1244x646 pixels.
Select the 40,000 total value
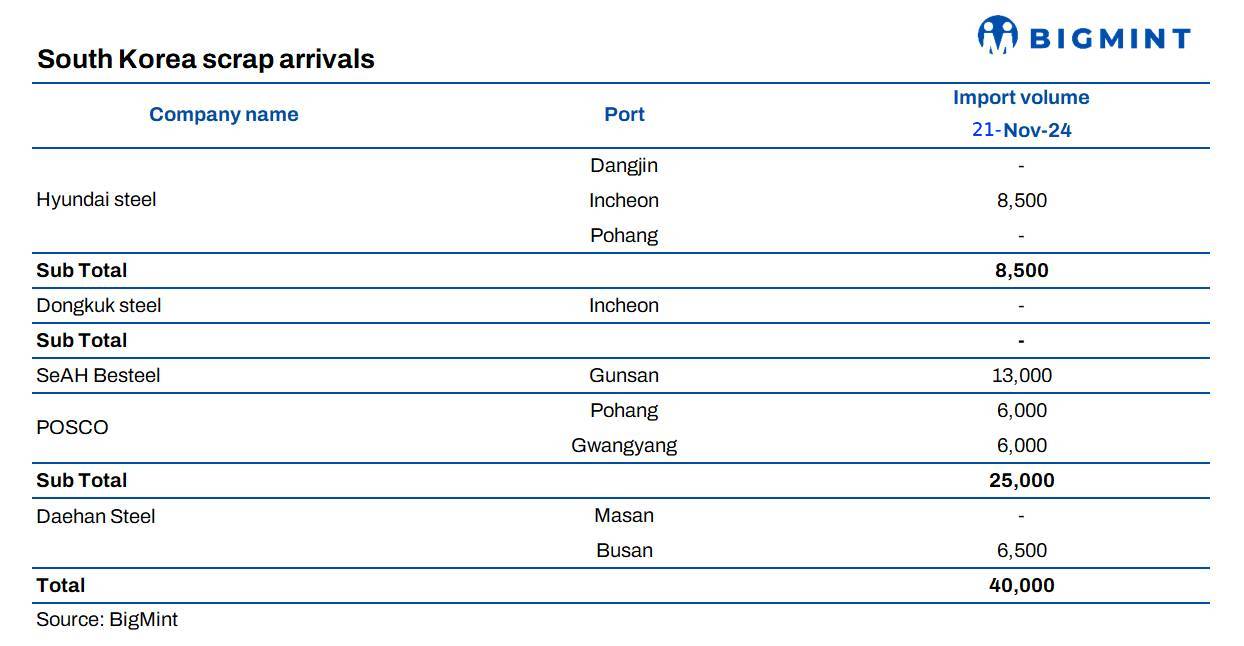(x=1021, y=586)
